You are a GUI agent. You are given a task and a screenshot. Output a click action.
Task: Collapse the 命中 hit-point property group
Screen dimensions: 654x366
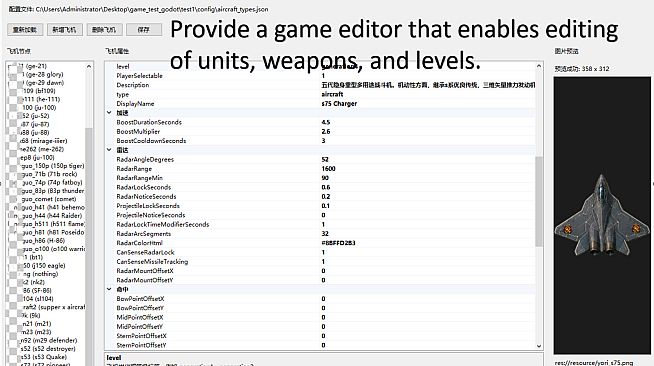109,289
